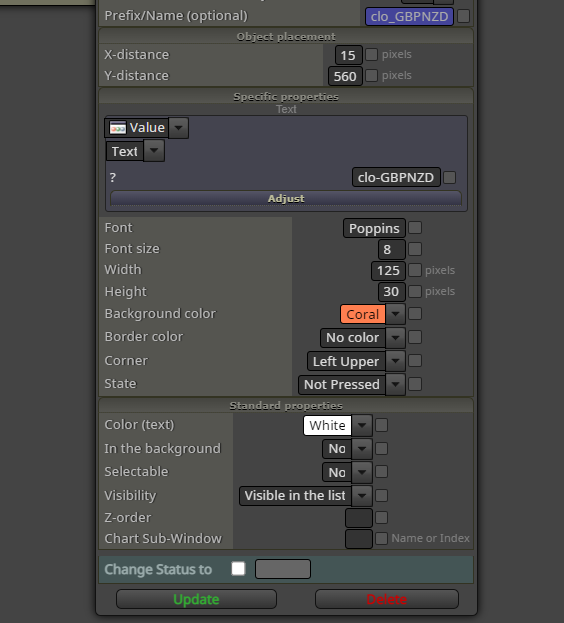
Task: Tick the Border color row checkbox
Action: 415,337
